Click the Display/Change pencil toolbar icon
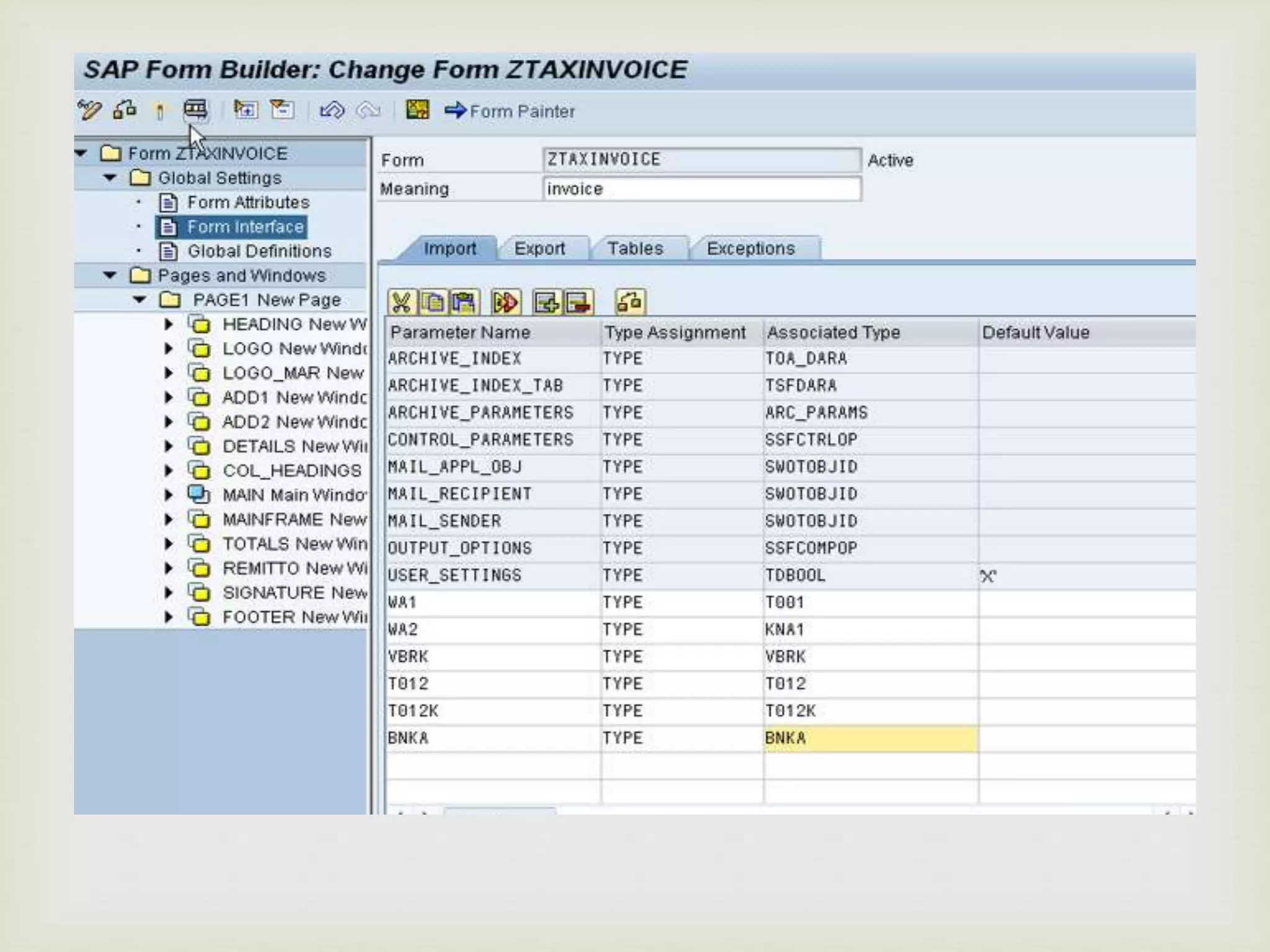Viewport: 1270px width, 952px height. click(90, 111)
